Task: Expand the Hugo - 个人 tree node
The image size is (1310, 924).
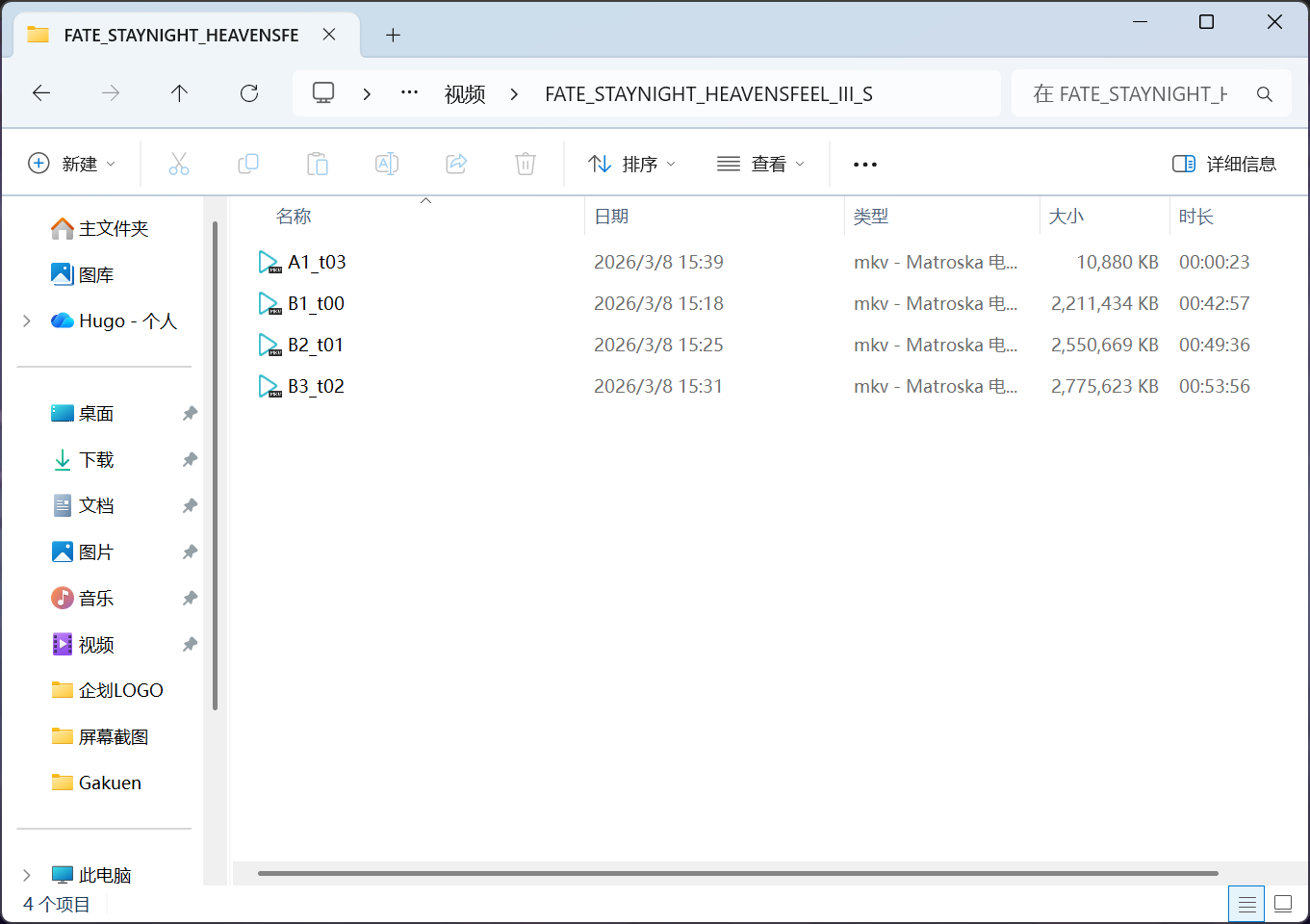Action: pyautogui.click(x=27, y=321)
